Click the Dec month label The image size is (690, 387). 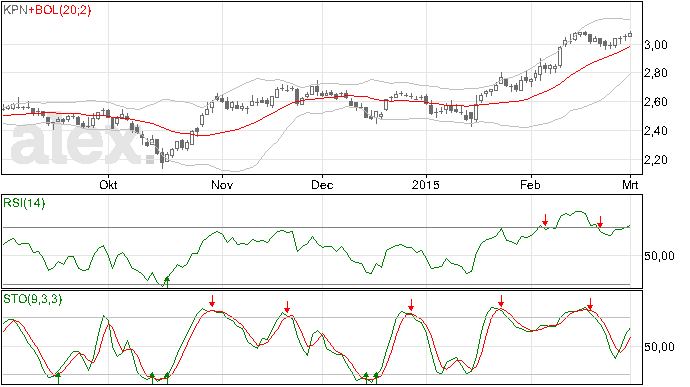322,184
